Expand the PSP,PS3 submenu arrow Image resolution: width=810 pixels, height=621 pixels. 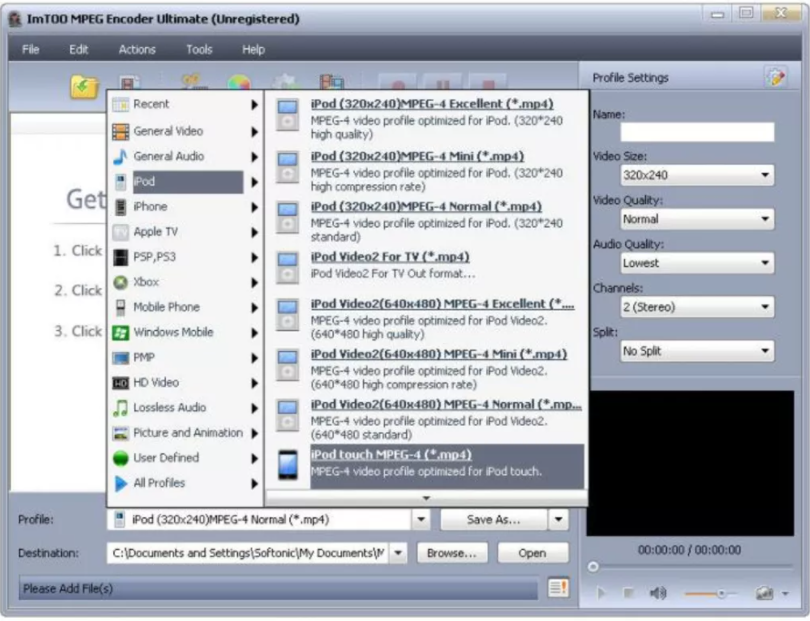[254, 257]
